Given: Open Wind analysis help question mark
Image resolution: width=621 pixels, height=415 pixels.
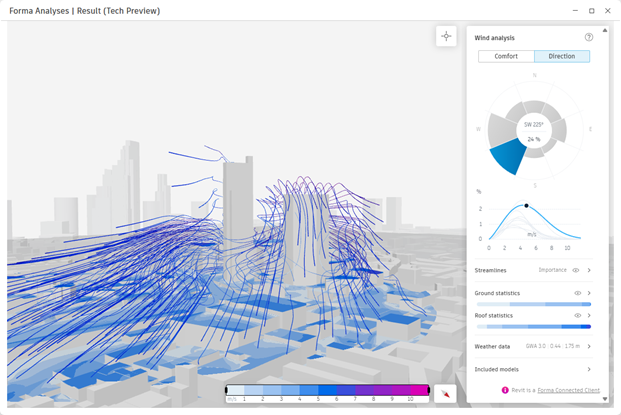Looking at the screenshot, I should (589, 38).
